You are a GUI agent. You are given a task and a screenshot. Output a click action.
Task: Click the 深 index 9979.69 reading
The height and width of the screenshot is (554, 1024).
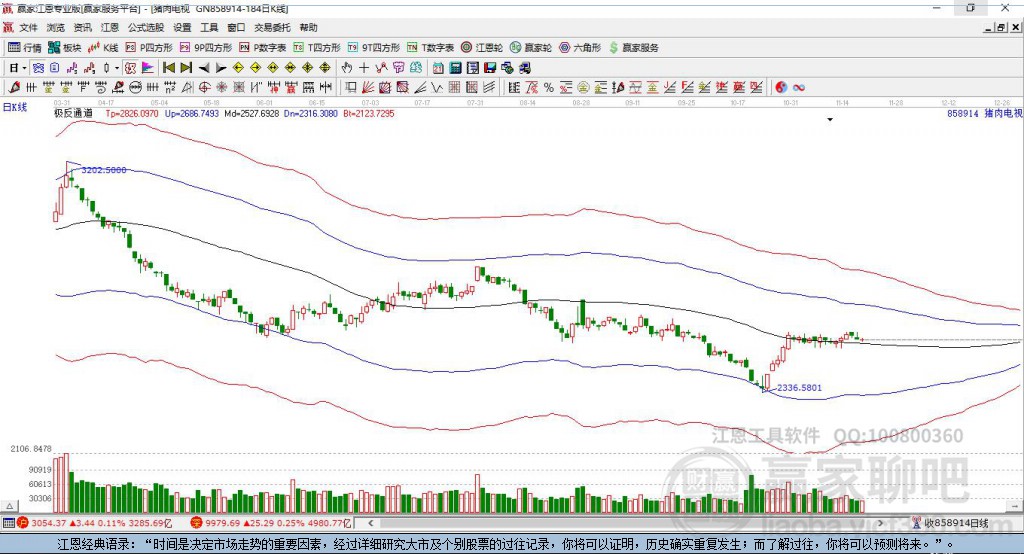point(271,523)
